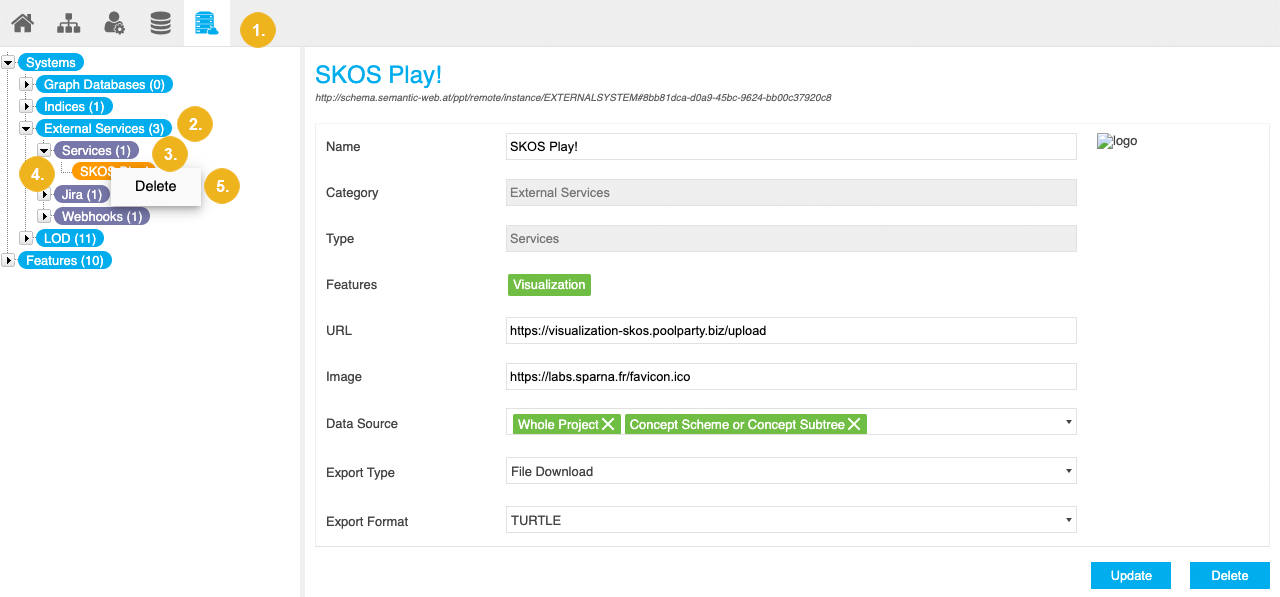Screen dimensions: 1280x597
Task: Expand the LOD (11) node
Action: [x=27, y=238]
